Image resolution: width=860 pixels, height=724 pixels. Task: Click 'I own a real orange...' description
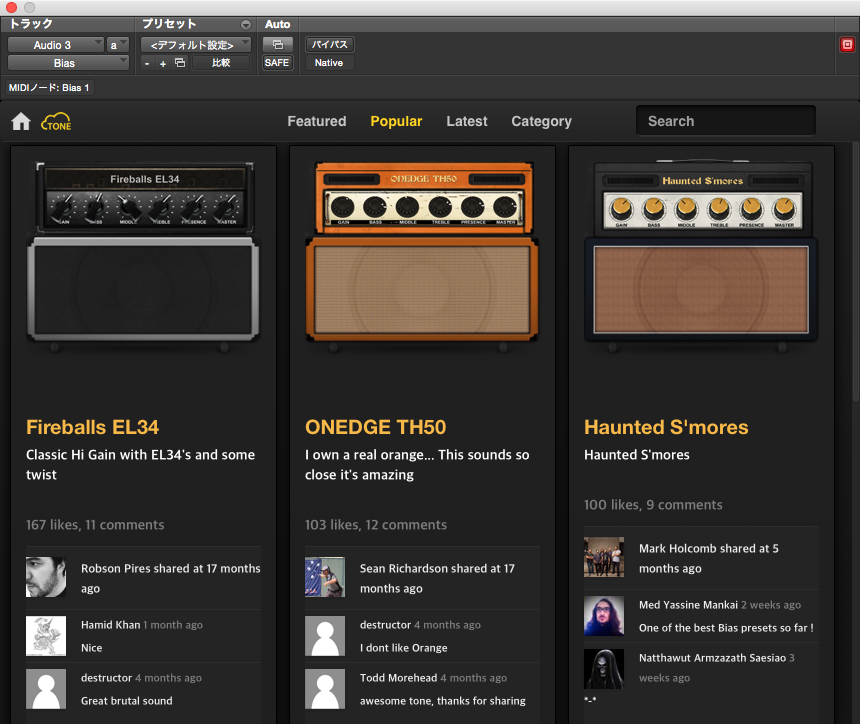(417, 465)
